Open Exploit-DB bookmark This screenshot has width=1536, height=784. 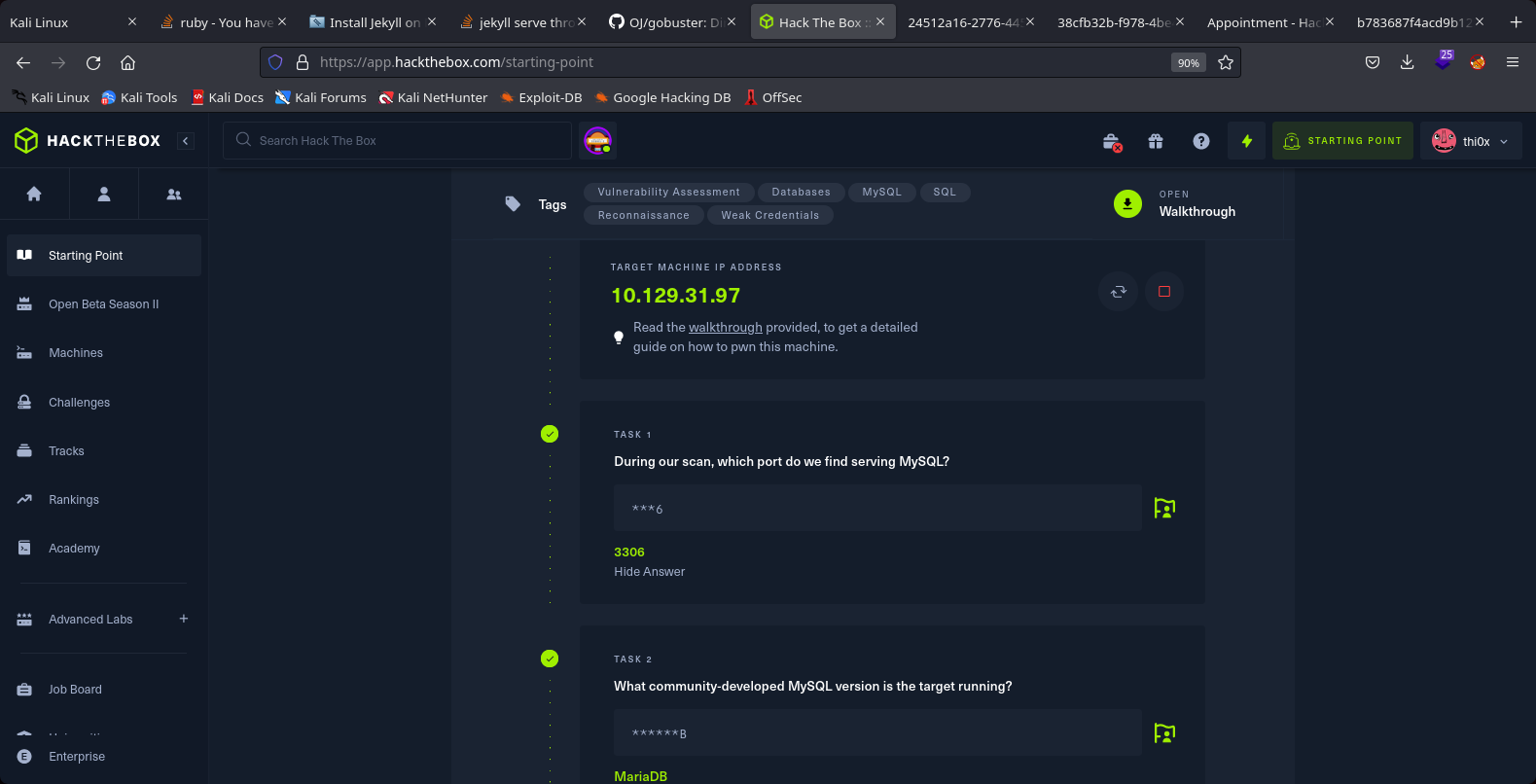click(540, 97)
